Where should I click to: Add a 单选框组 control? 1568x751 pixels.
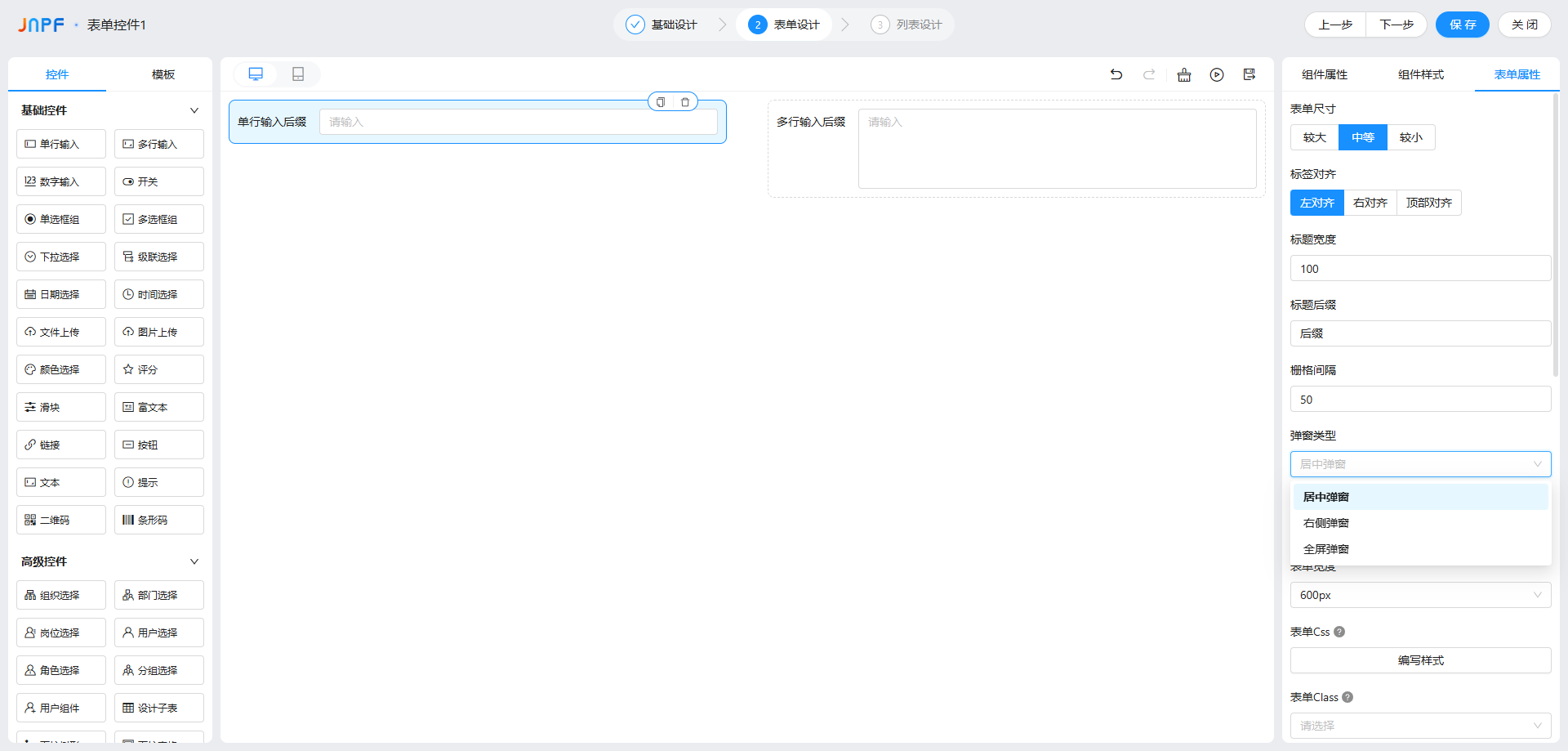[61, 219]
